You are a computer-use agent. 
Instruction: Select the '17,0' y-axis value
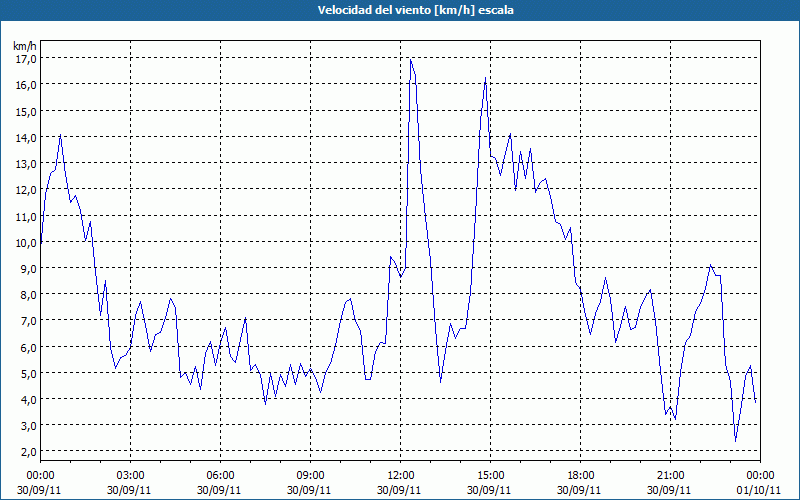pos(26,59)
